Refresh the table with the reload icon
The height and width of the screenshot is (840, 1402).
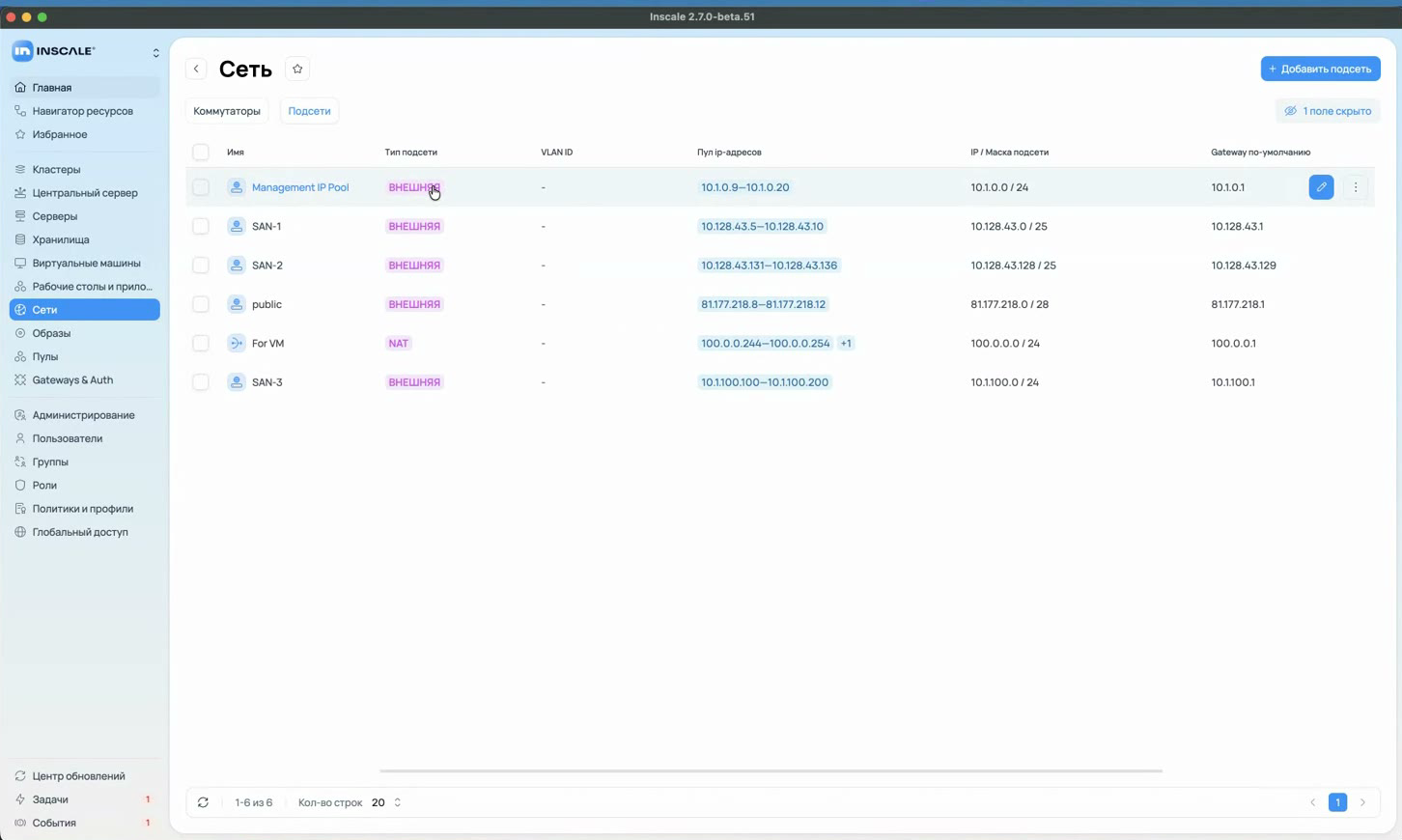pos(203,802)
